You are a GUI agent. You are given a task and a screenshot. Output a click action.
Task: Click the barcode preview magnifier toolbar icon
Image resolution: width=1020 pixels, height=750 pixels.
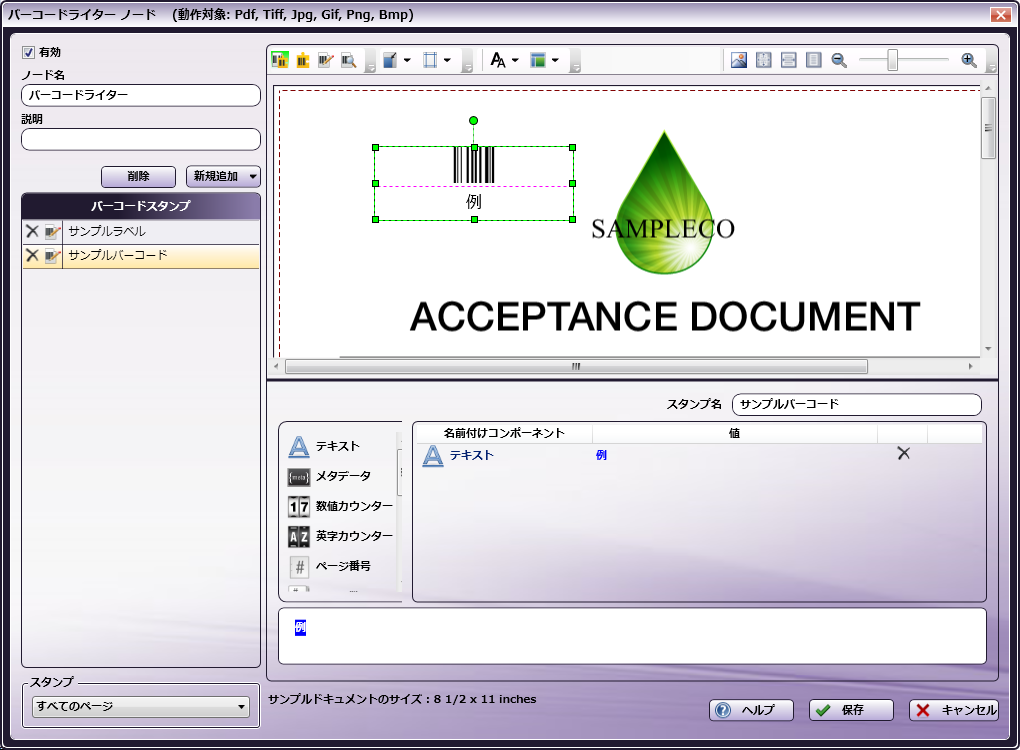pos(349,60)
